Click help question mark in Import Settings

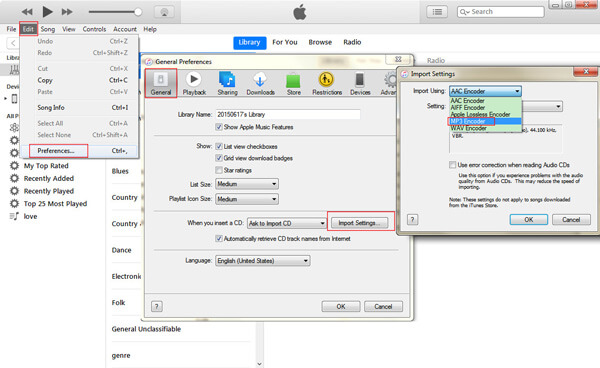point(412,220)
